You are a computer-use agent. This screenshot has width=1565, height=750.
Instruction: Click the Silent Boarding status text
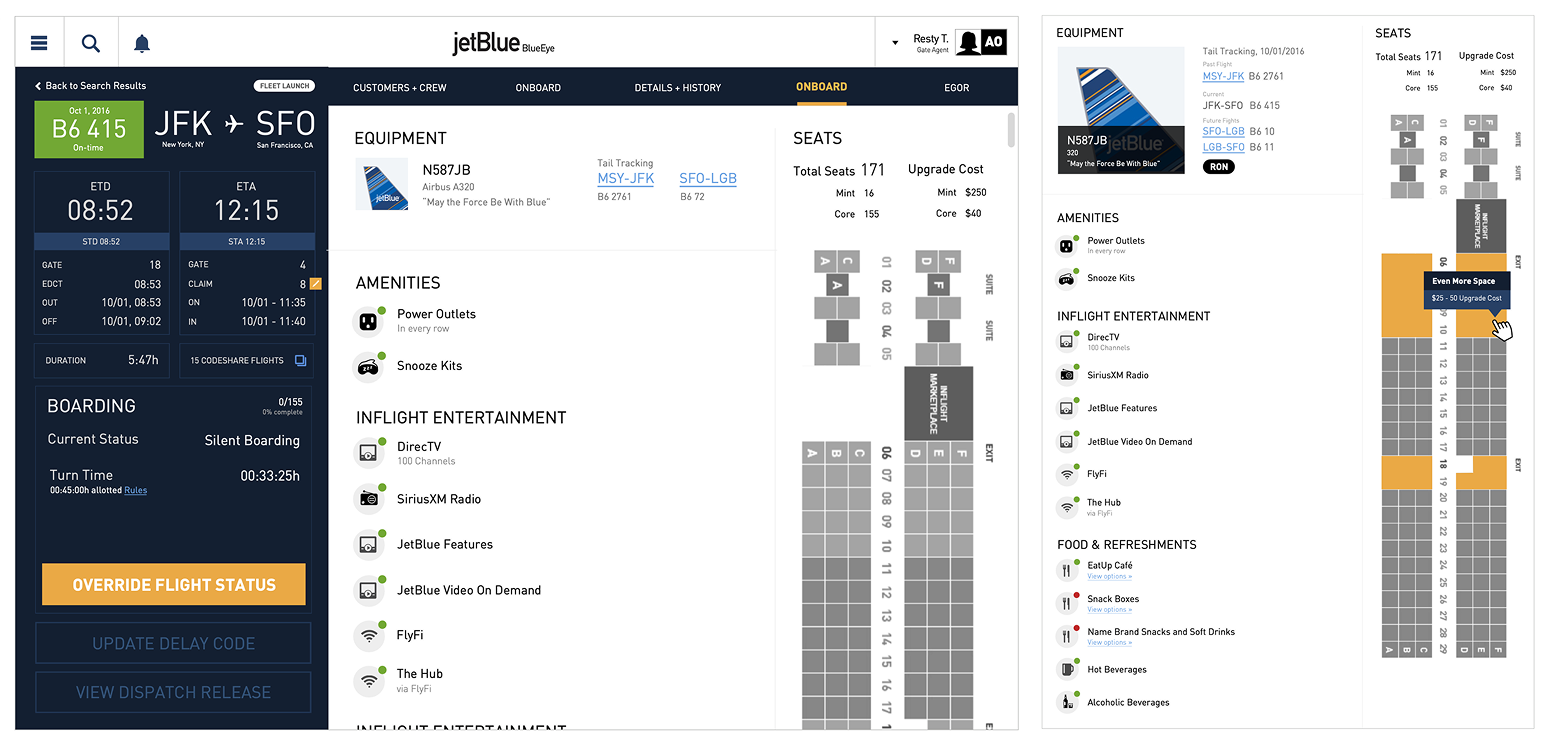pos(252,441)
